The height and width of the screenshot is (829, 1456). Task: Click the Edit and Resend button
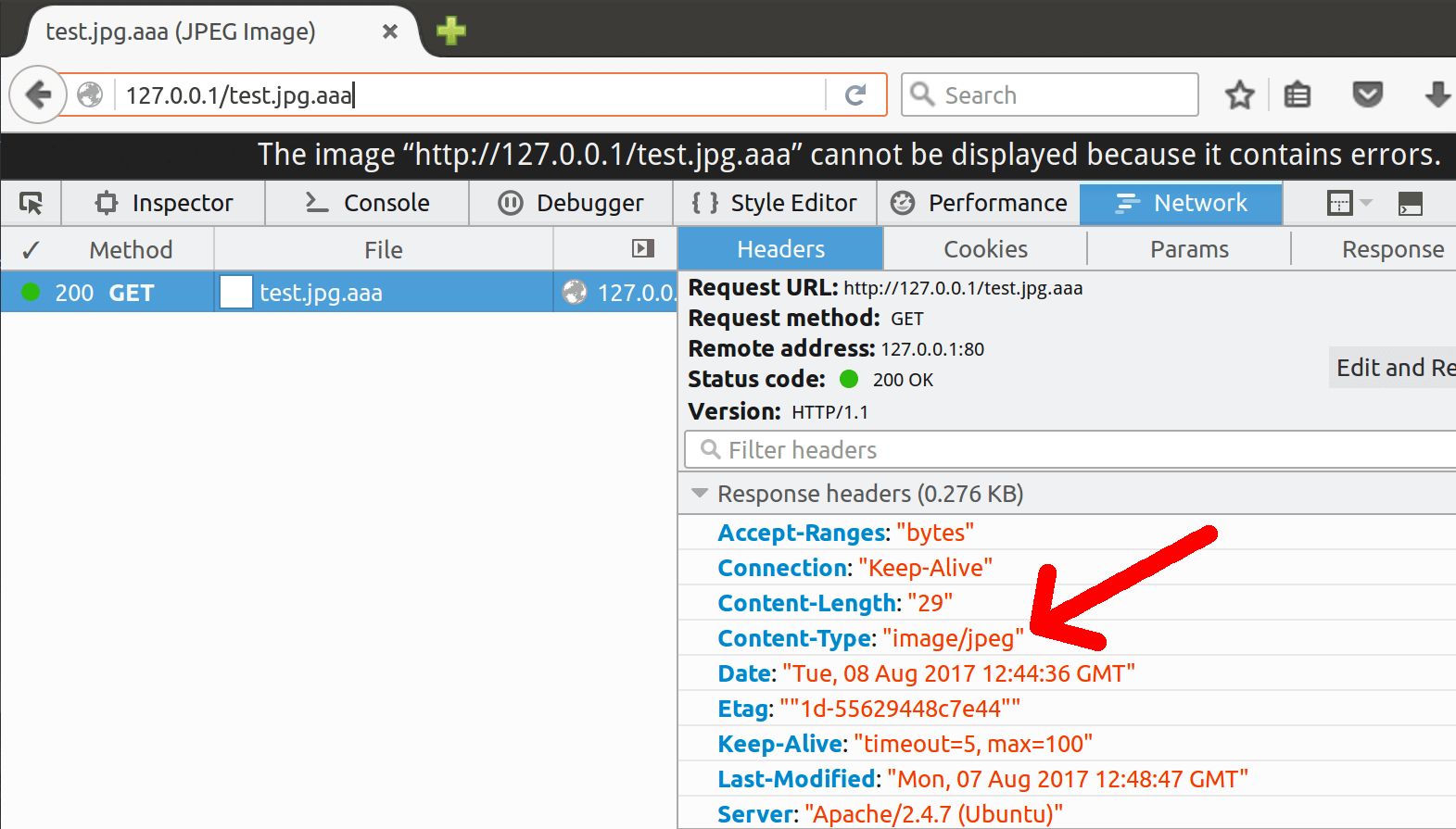pos(1392,368)
